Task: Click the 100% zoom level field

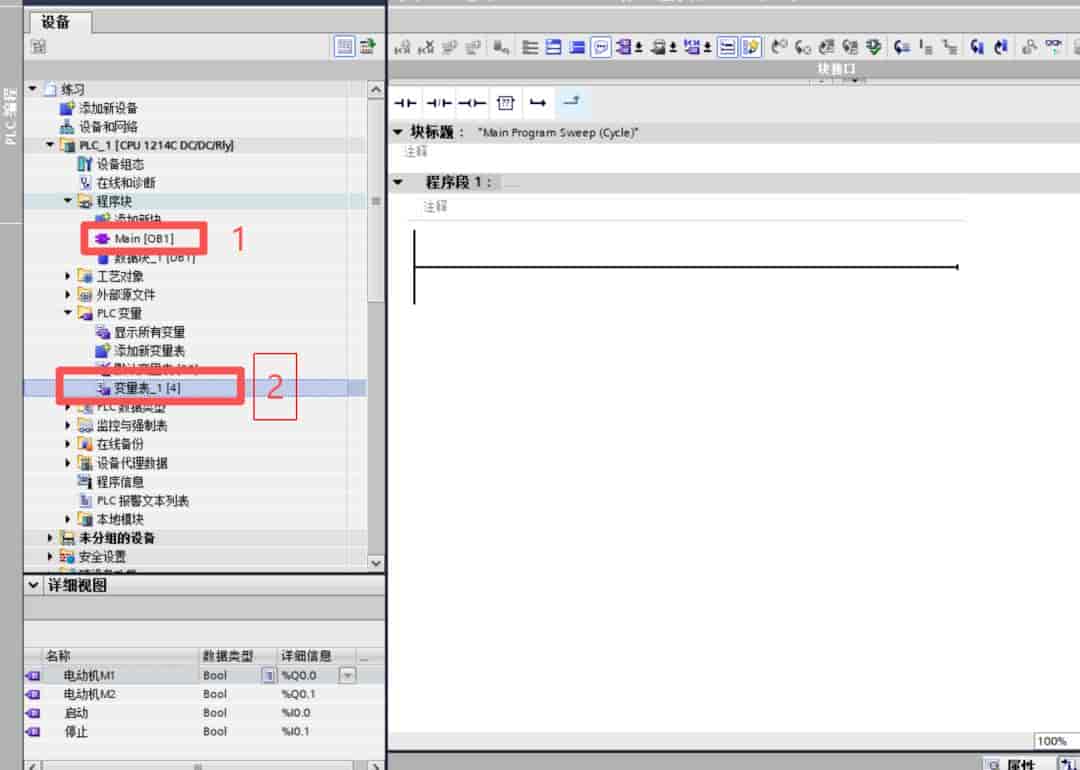Action: [x=1054, y=741]
